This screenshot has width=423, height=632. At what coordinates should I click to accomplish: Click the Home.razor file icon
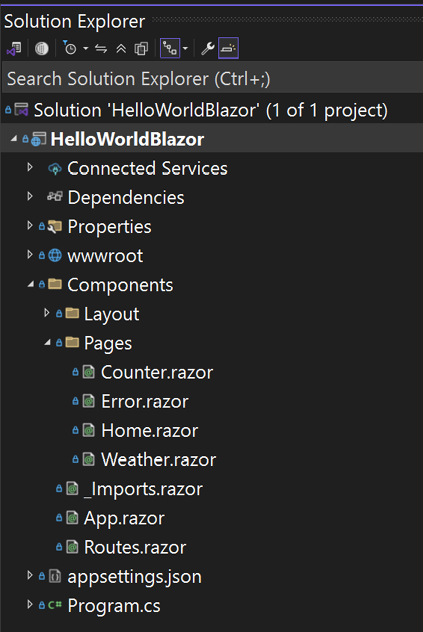coord(89,430)
